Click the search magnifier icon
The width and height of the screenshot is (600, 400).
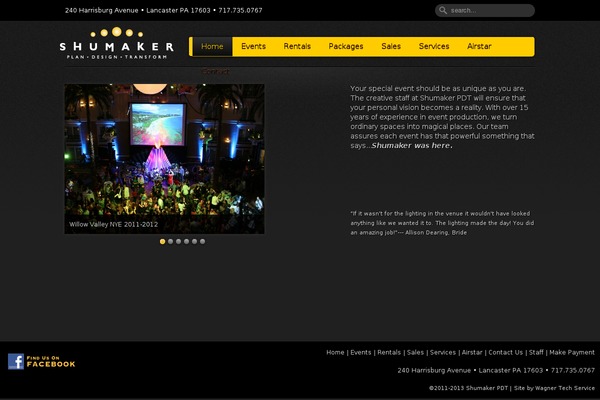(443, 10)
